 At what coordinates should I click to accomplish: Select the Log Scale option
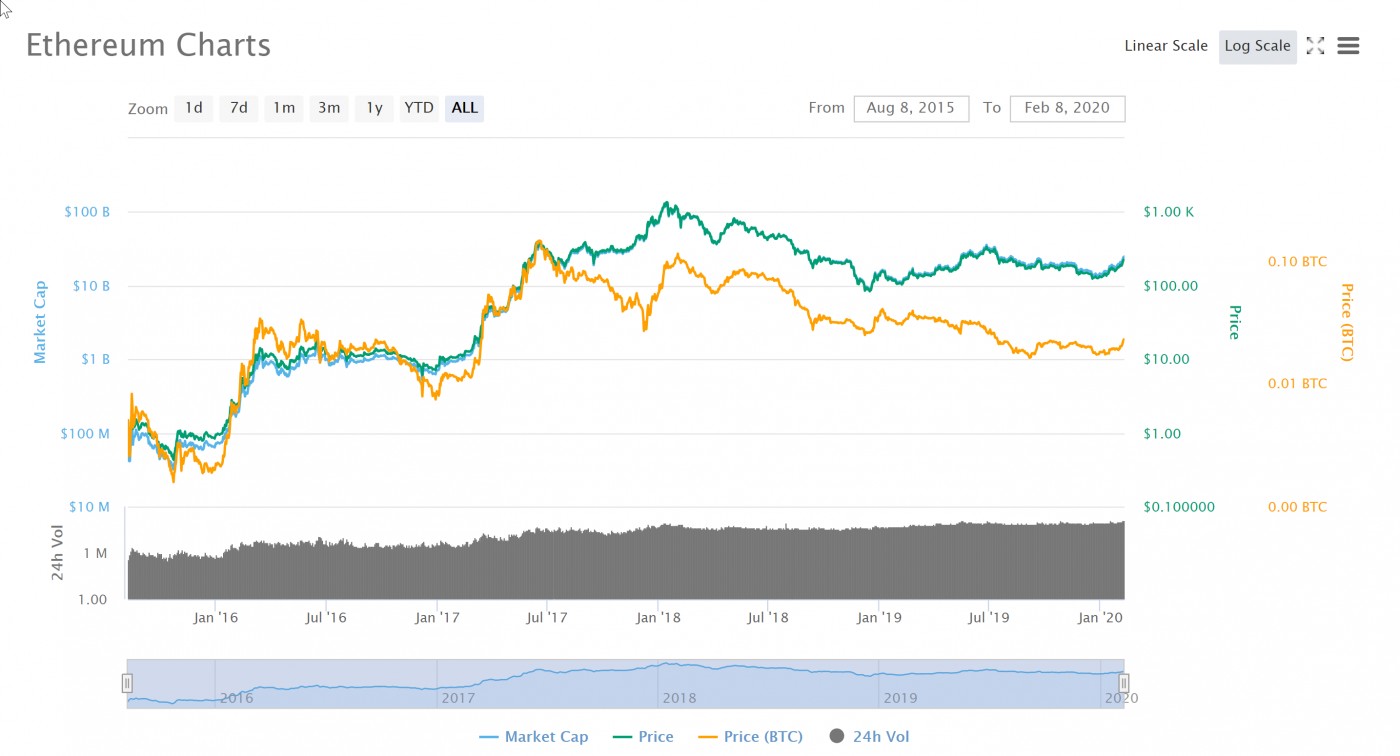(1258, 46)
